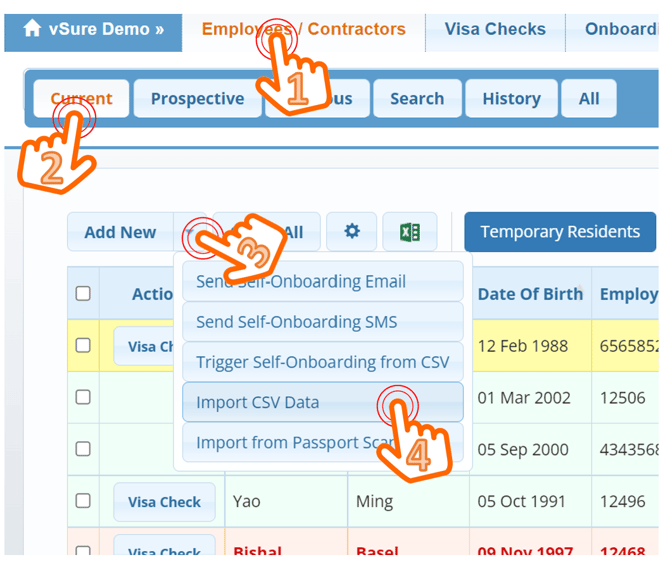Image resolution: width=670 pixels, height=562 pixels.
Task: Tick the checkbox for Yao Ming row
Action: (83, 501)
